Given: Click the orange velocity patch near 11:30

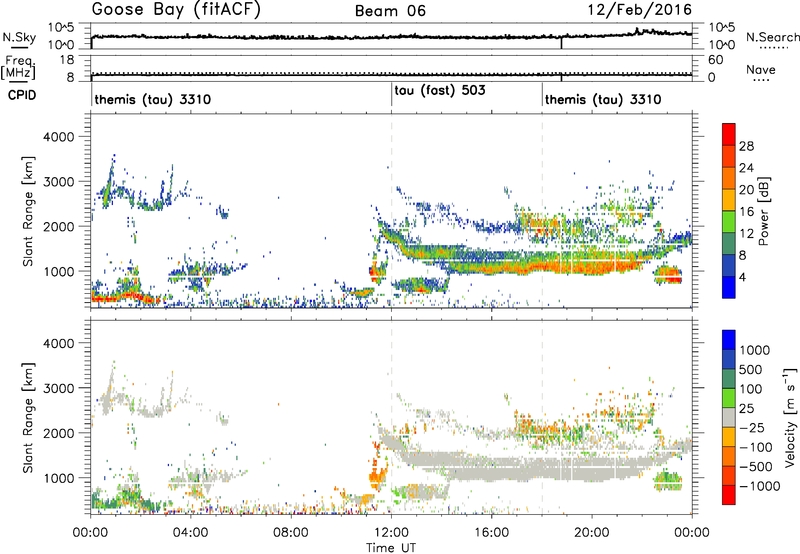Looking at the screenshot, I should 378,472.
